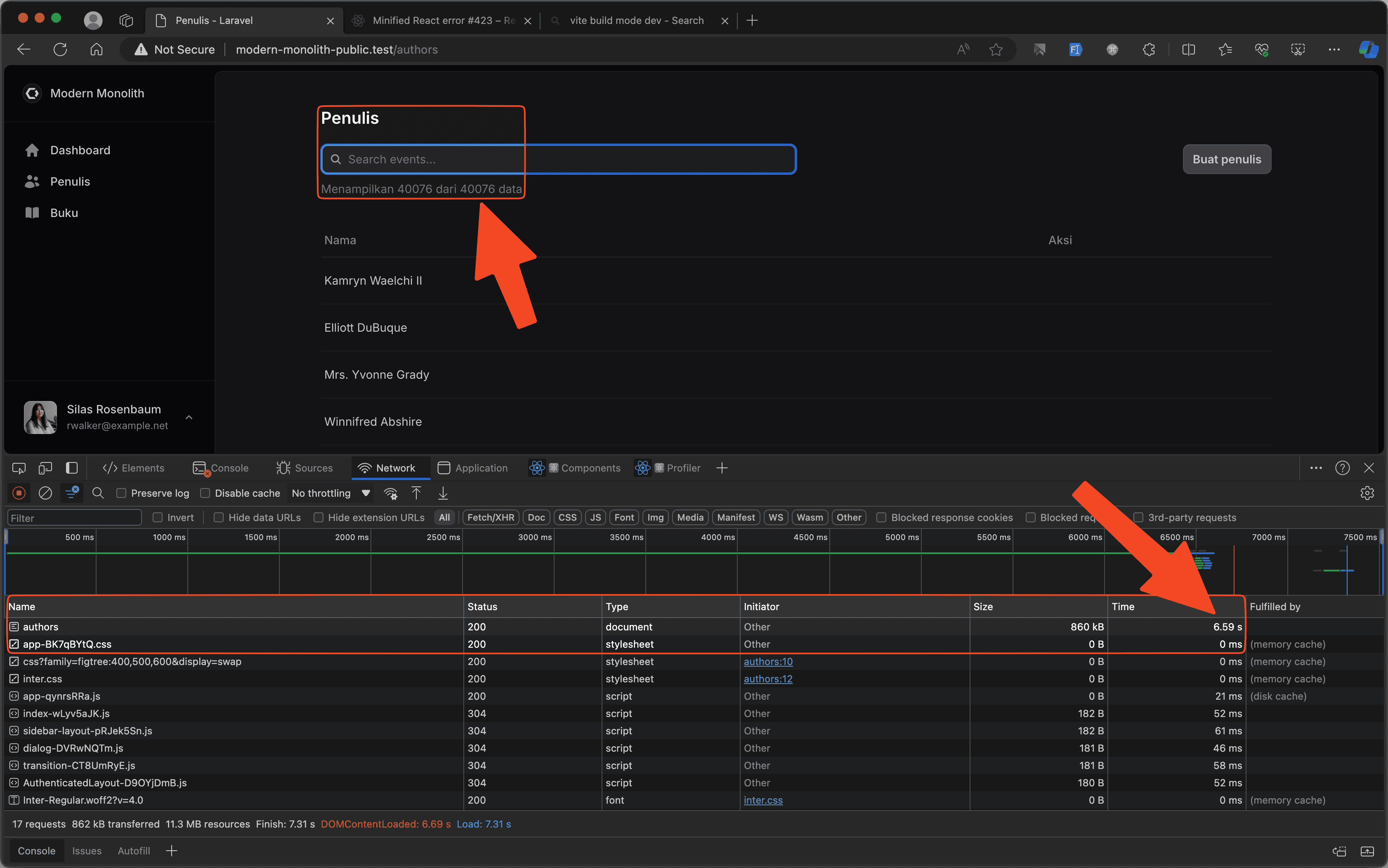Filter requests by CSS type

(x=568, y=517)
